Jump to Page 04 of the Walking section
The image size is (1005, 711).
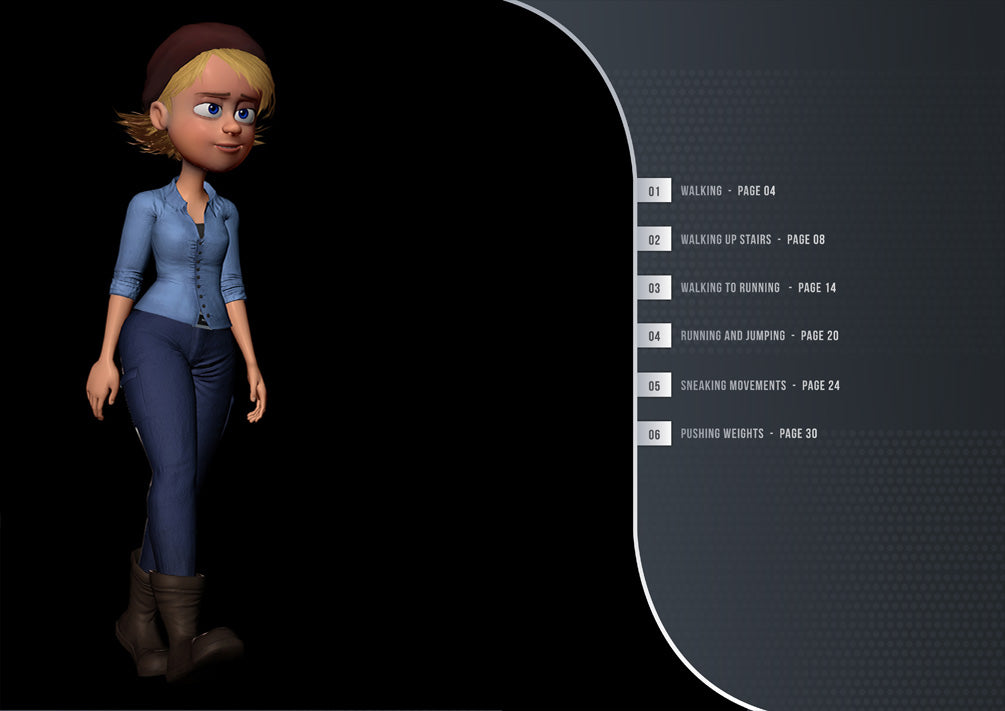tap(756, 191)
